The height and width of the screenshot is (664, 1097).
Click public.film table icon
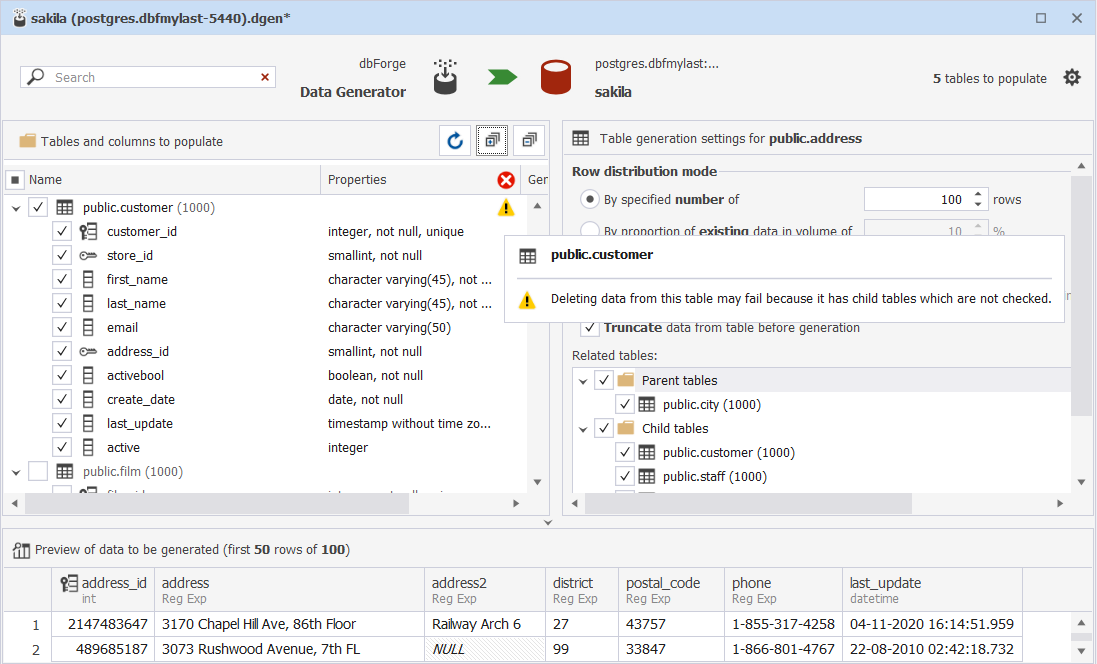click(65, 472)
